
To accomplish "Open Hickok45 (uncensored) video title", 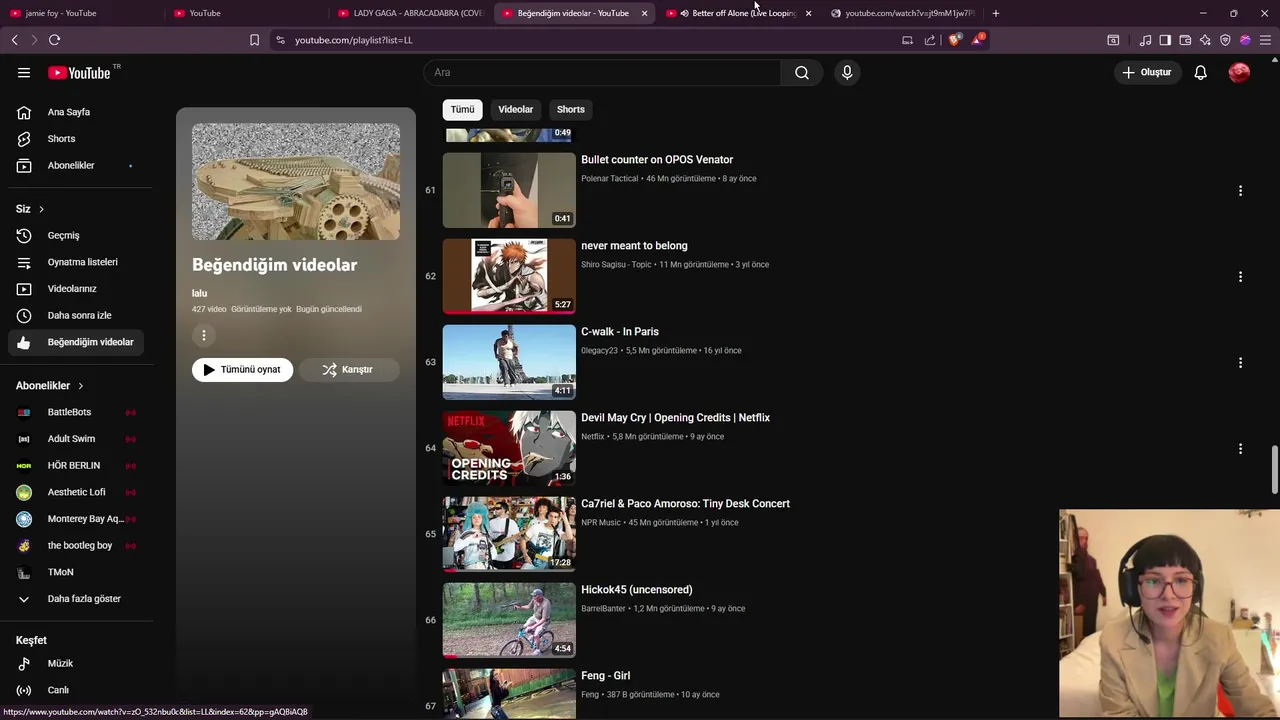I will point(637,590).
